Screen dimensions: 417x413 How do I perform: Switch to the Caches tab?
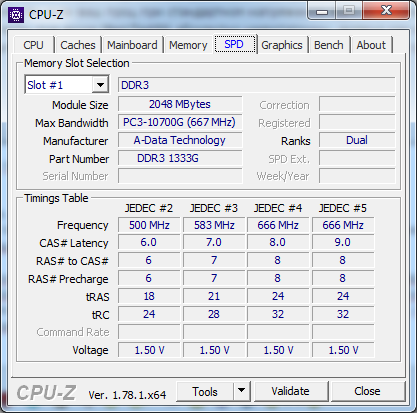78,45
